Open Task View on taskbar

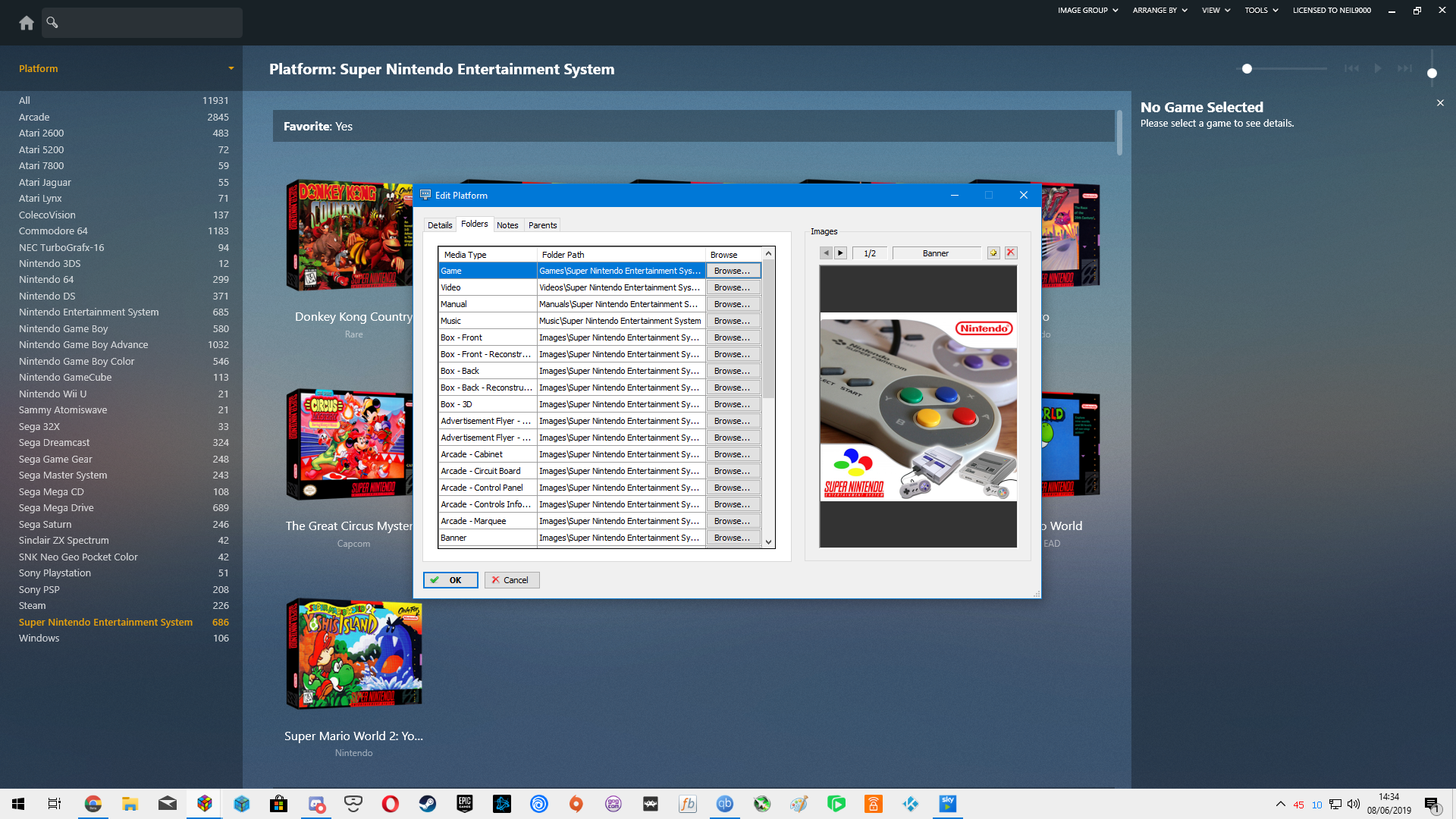click(55, 804)
